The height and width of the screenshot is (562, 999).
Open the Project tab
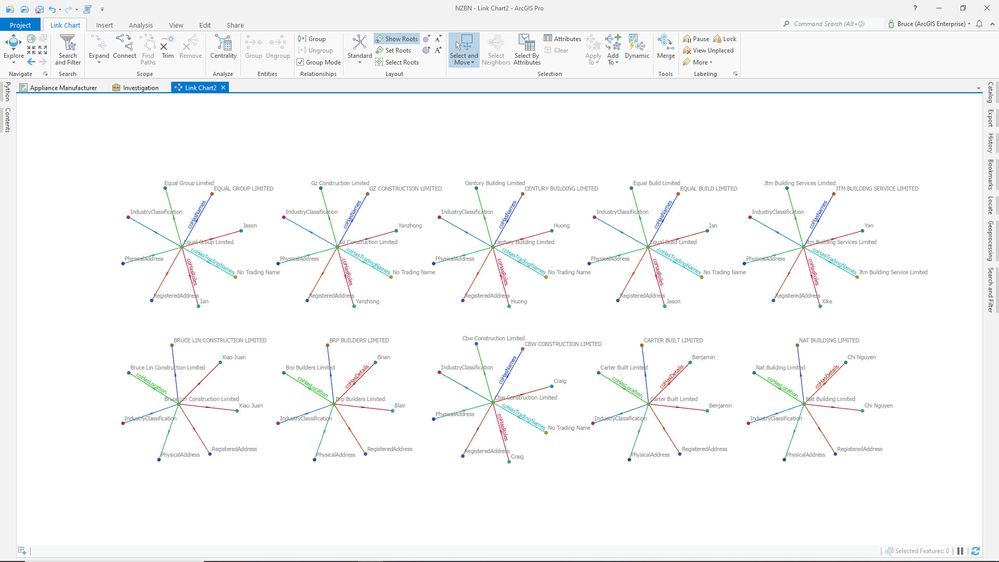coord(20,25)
